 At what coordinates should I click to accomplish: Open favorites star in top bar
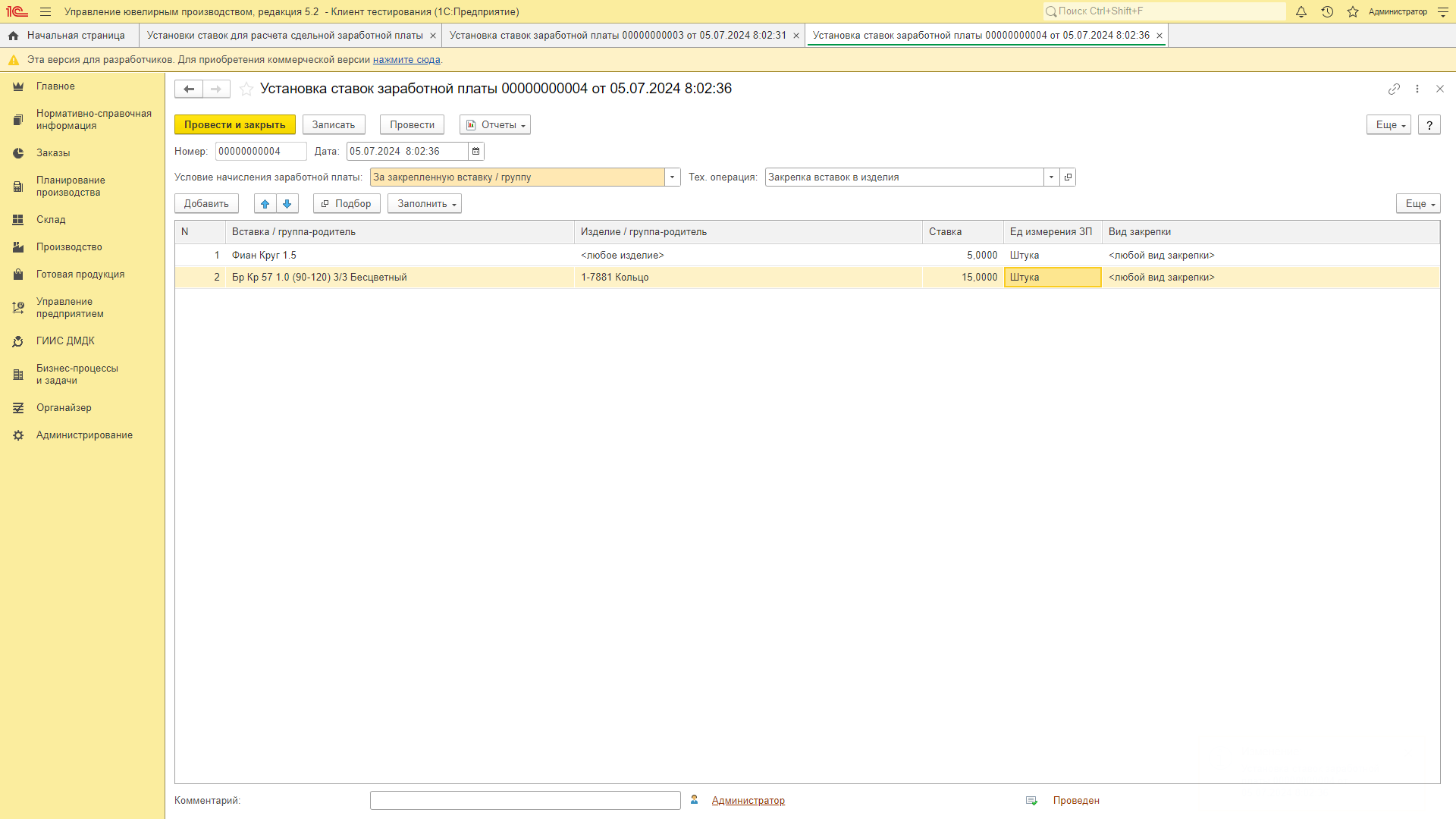[1353, 11]
